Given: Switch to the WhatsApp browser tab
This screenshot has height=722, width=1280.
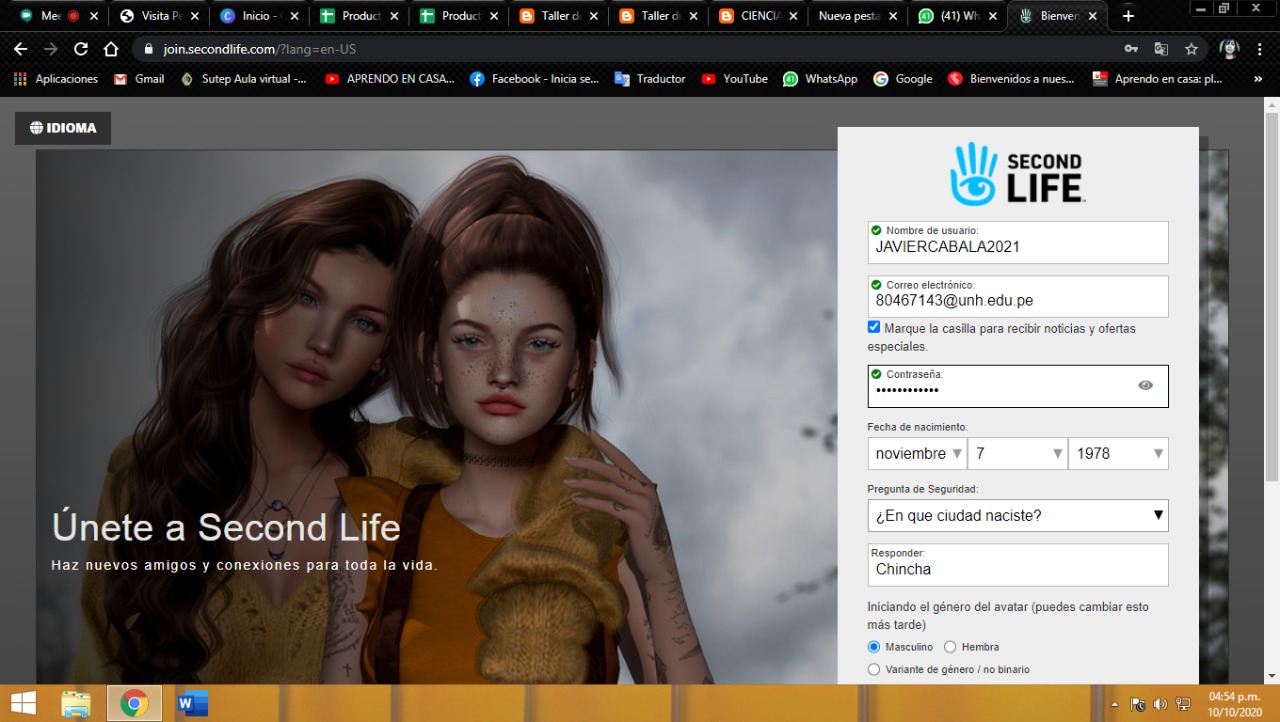Looking at the screenshot, I should coord(955,16).
